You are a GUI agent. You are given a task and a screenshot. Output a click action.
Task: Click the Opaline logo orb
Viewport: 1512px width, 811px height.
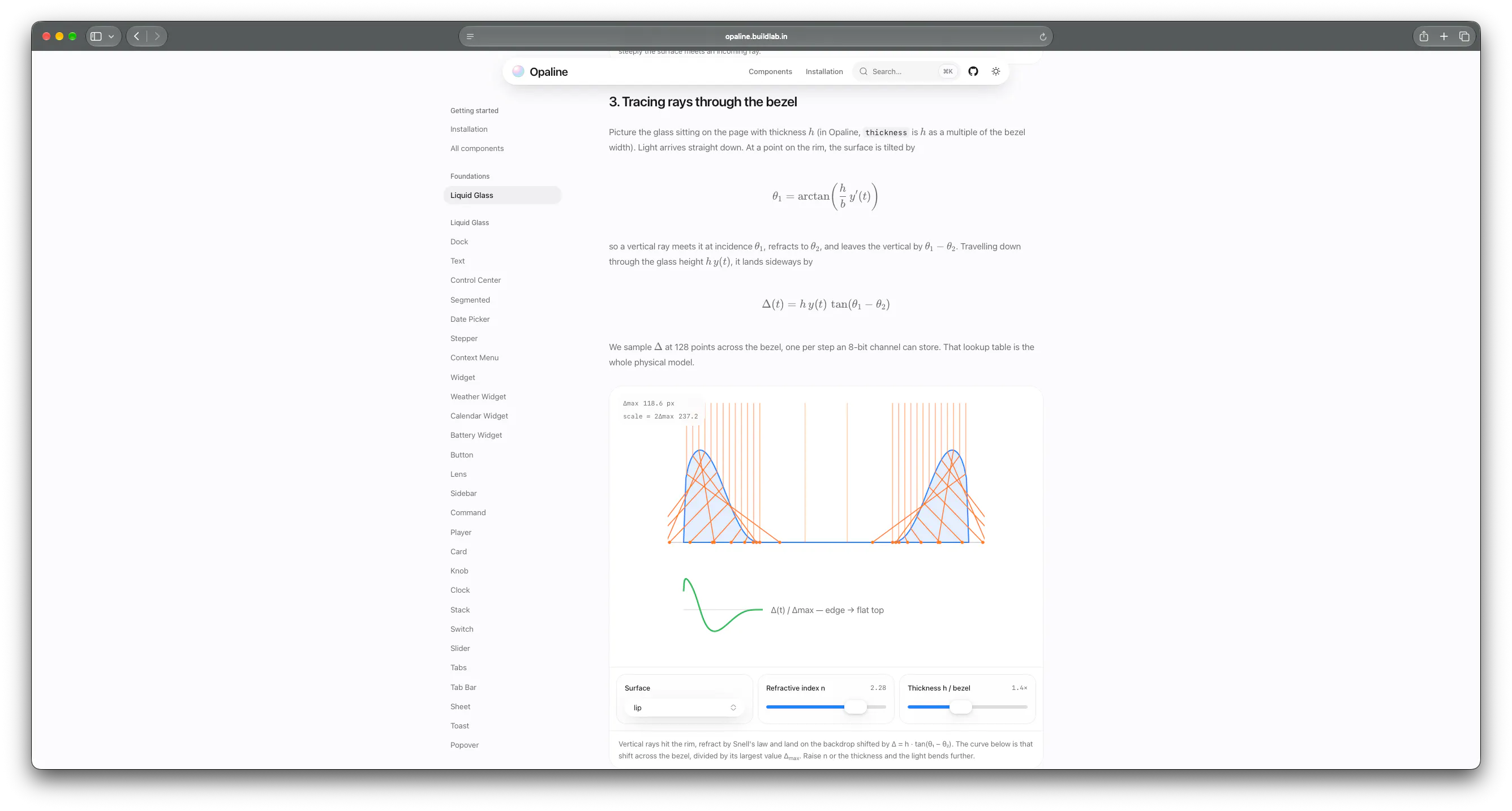click(x=518, y=72)
